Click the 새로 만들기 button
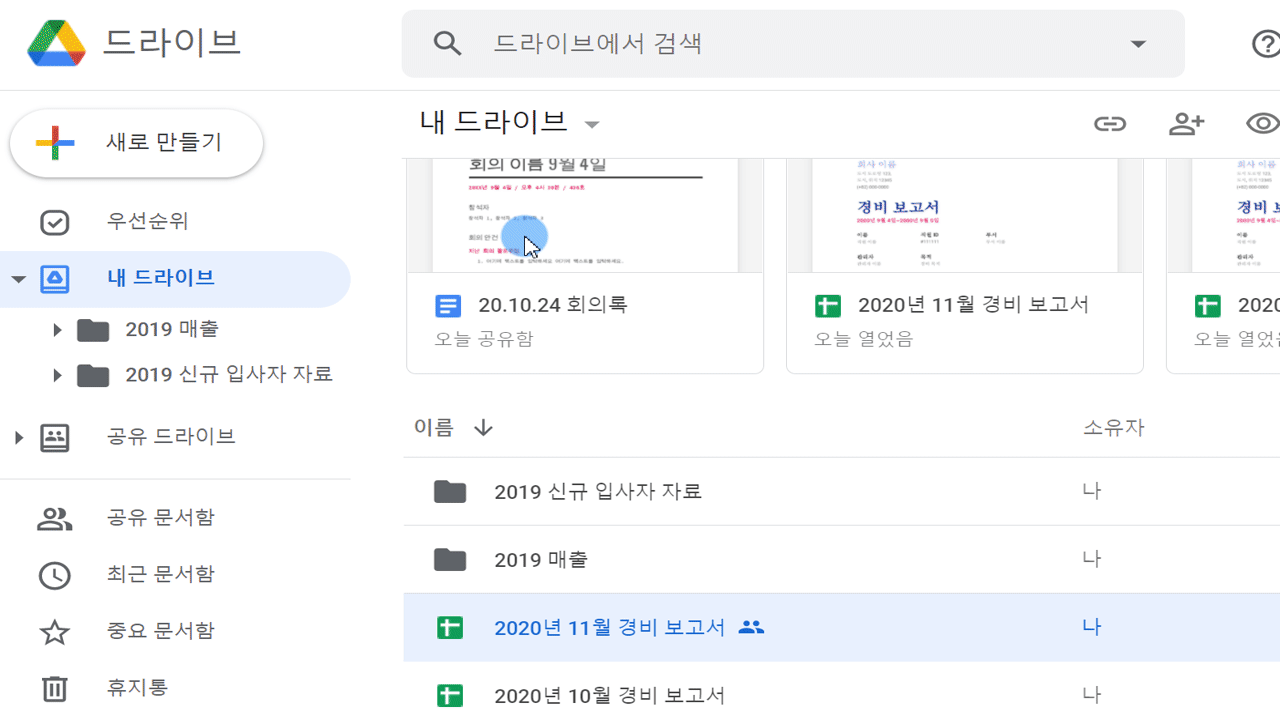Image resolution: width=1280 pixels, height=720 pixels. tap(136, 143)
